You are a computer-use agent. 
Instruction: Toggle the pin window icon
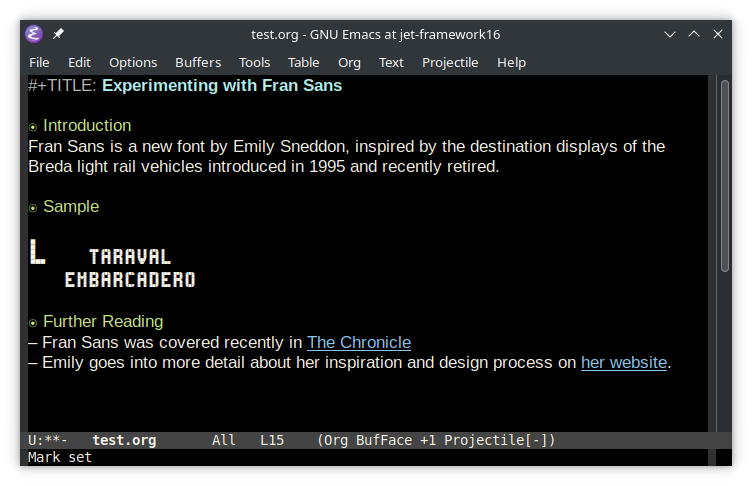58,34
